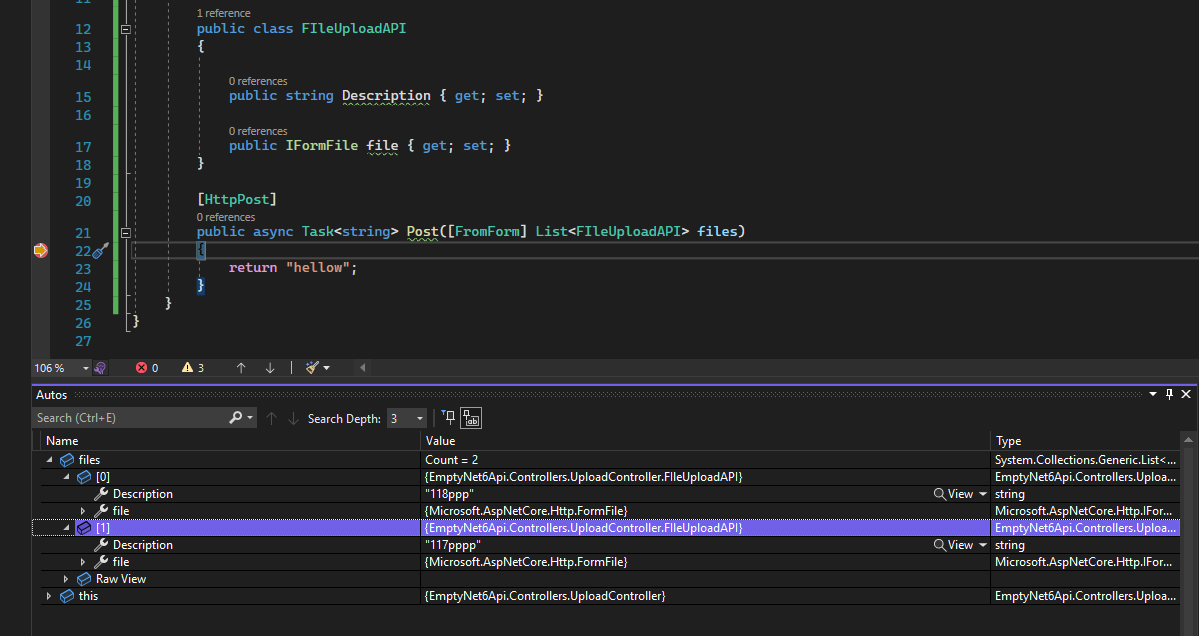Open the IntelliCode suggestions icon beside the zoom level

coord(99,368)
